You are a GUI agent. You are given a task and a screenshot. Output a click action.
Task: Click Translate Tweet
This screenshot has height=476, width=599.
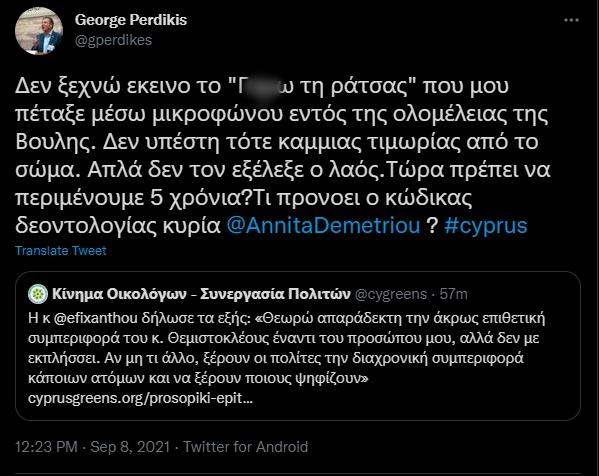61,251
